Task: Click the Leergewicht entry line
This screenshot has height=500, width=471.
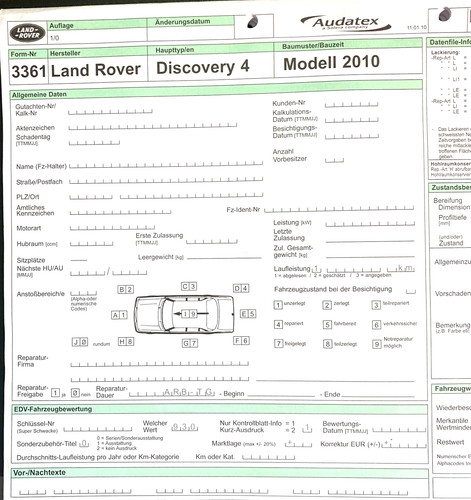Action: tap(224, 257)
